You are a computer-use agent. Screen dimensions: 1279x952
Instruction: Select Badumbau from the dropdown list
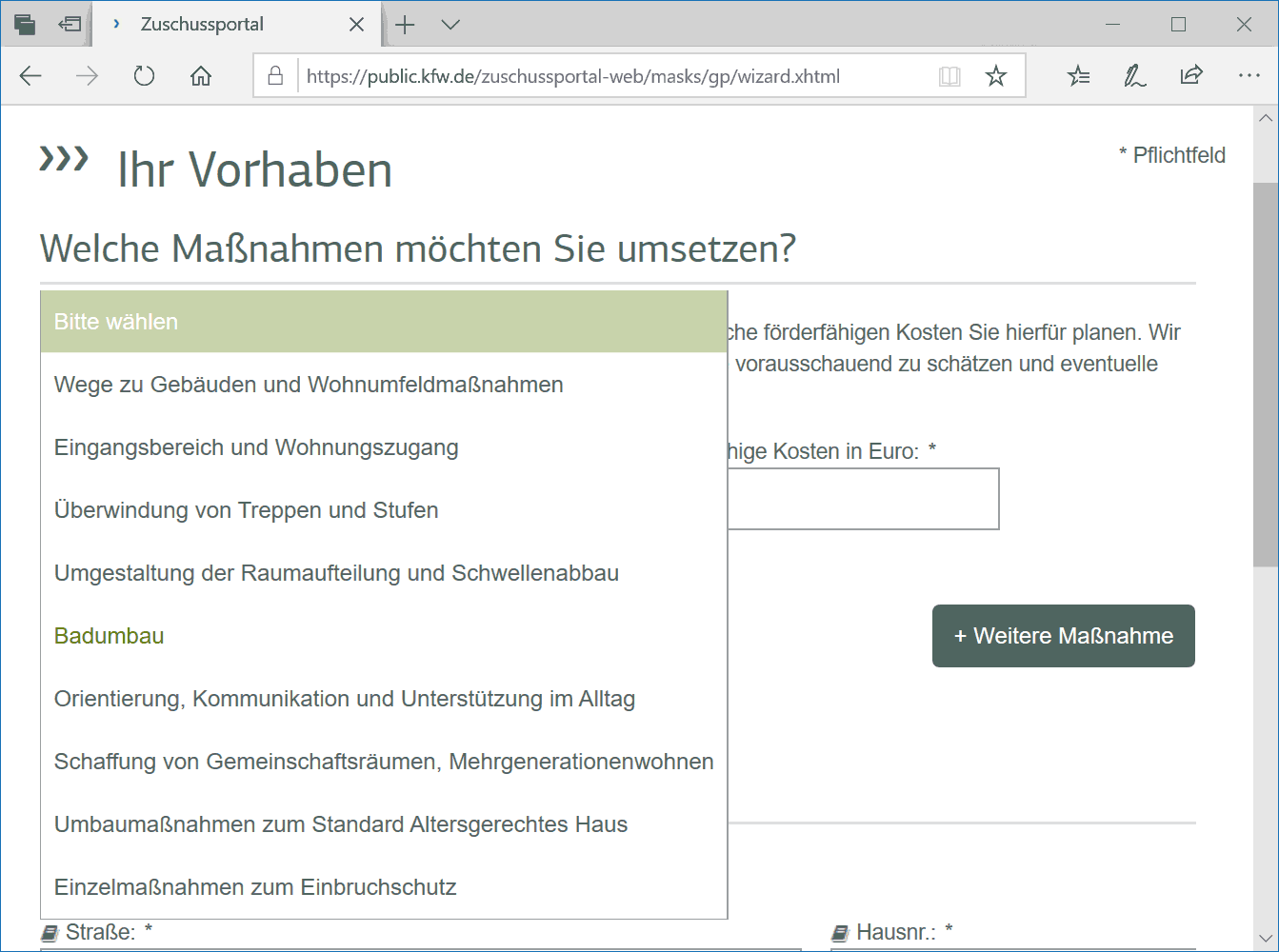click(x=110, y=636)
